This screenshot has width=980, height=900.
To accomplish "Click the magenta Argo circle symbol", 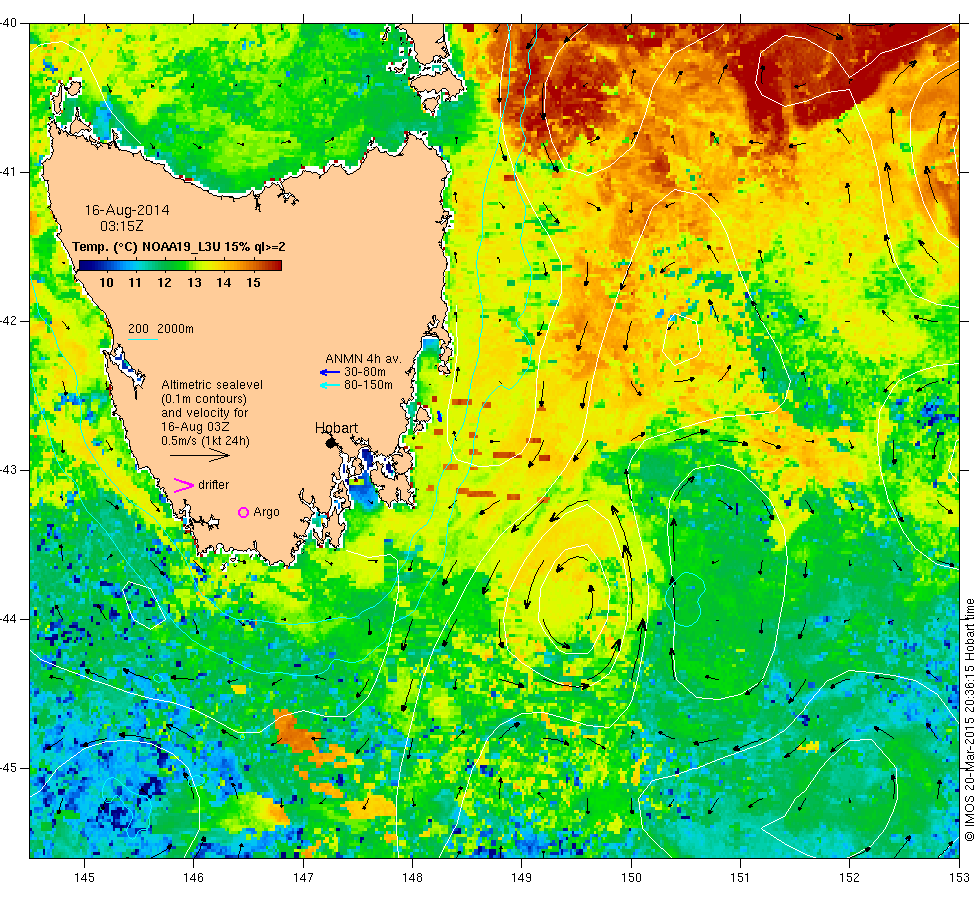I will pyautogui.click(x=244, y=512).
